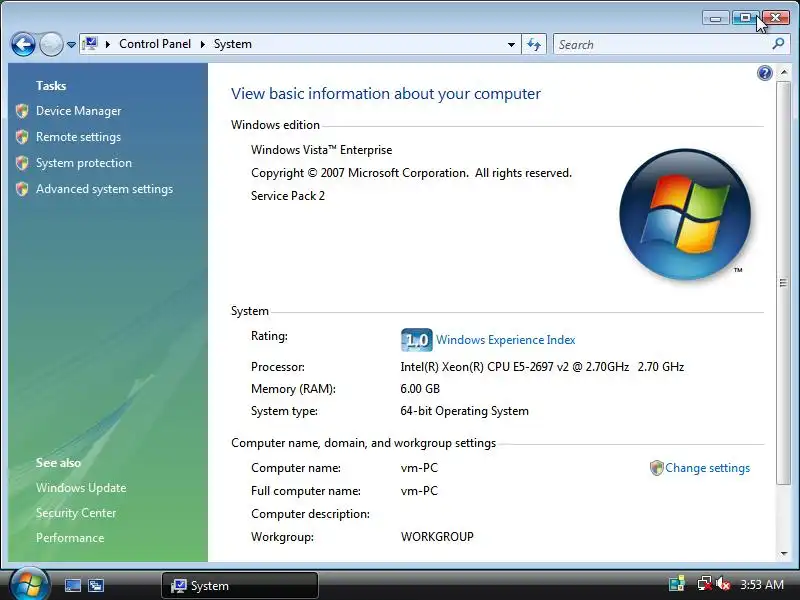Click vm-PC beside Computer name
The image size is (800, 600).
click(x=419, y=468)
